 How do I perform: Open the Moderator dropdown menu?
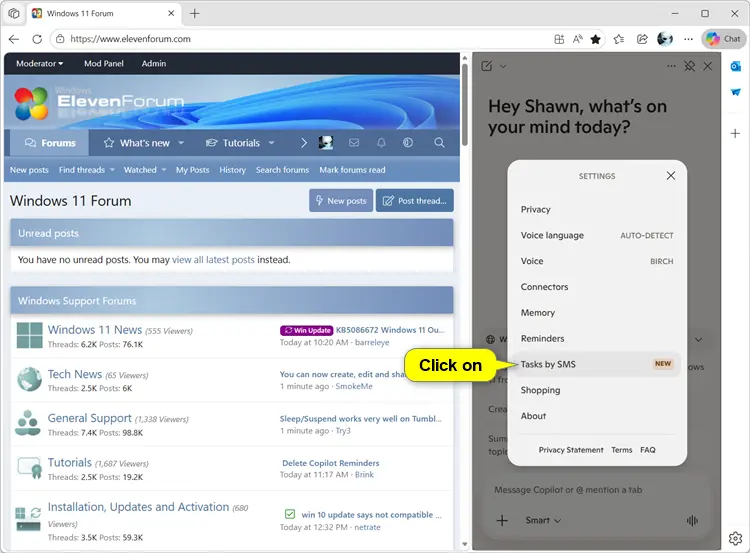[39, 64]
